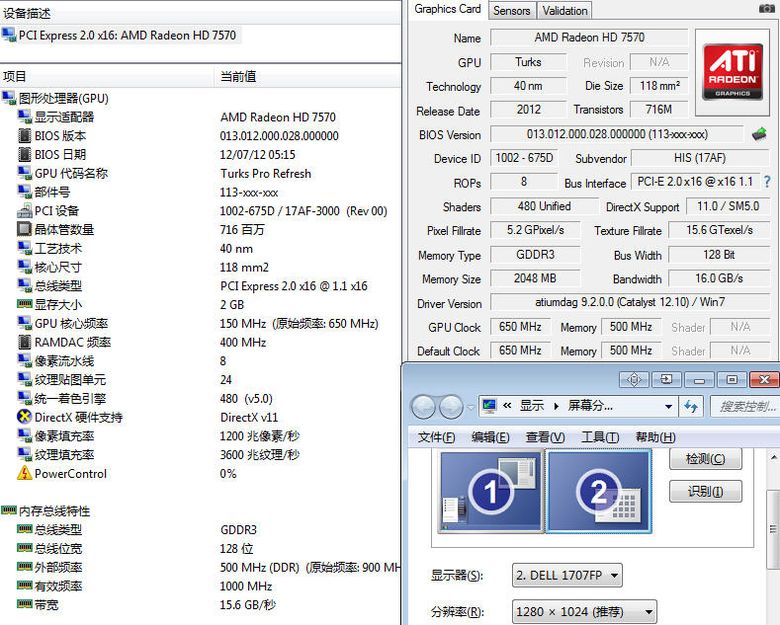Switch to the Validation tab
This screenshot has height=625, width=780.
tap(565, 10)
